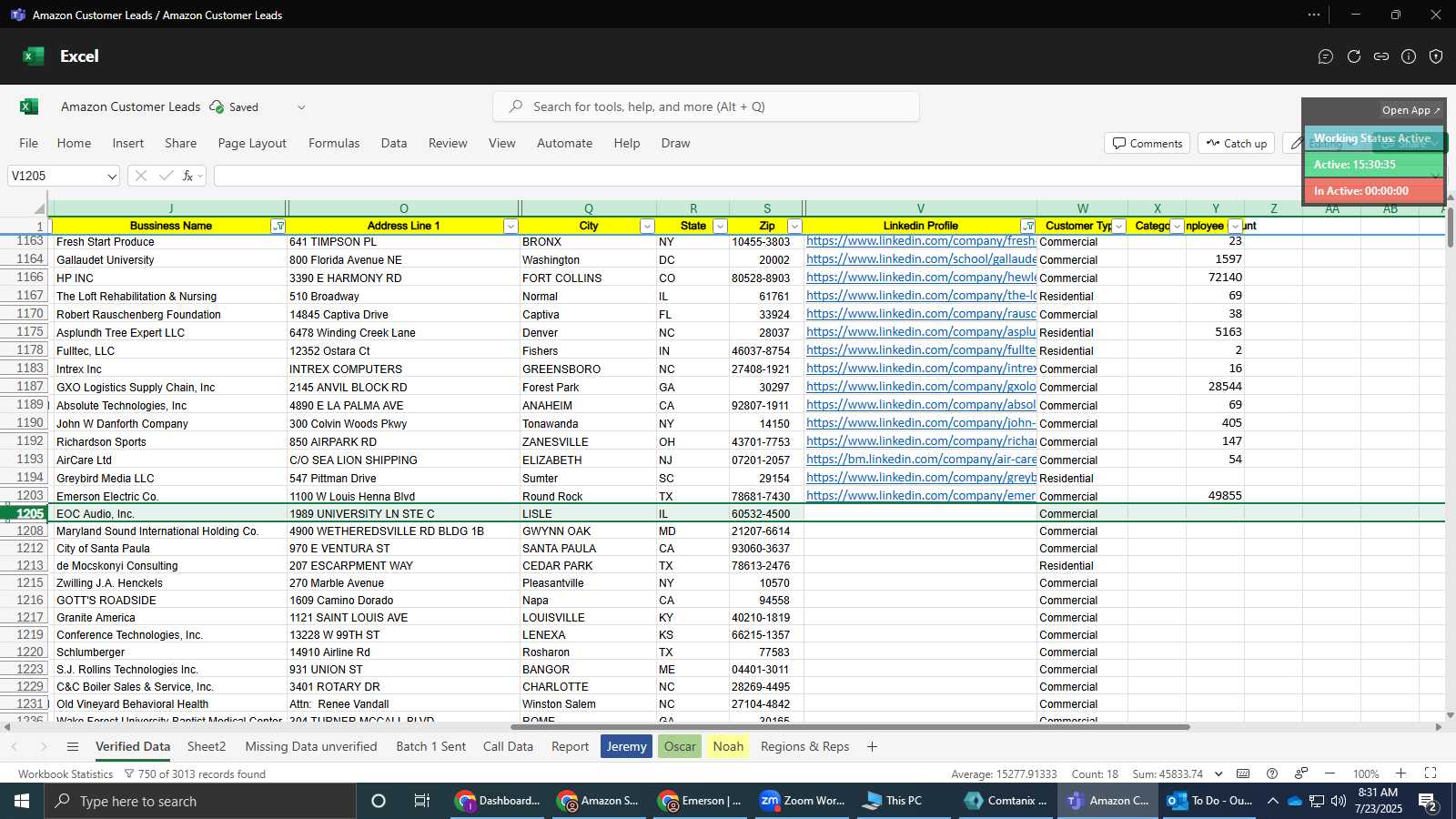Switch to the Missing Data unverified sheet
The image size is (1456, 819).
311,746
